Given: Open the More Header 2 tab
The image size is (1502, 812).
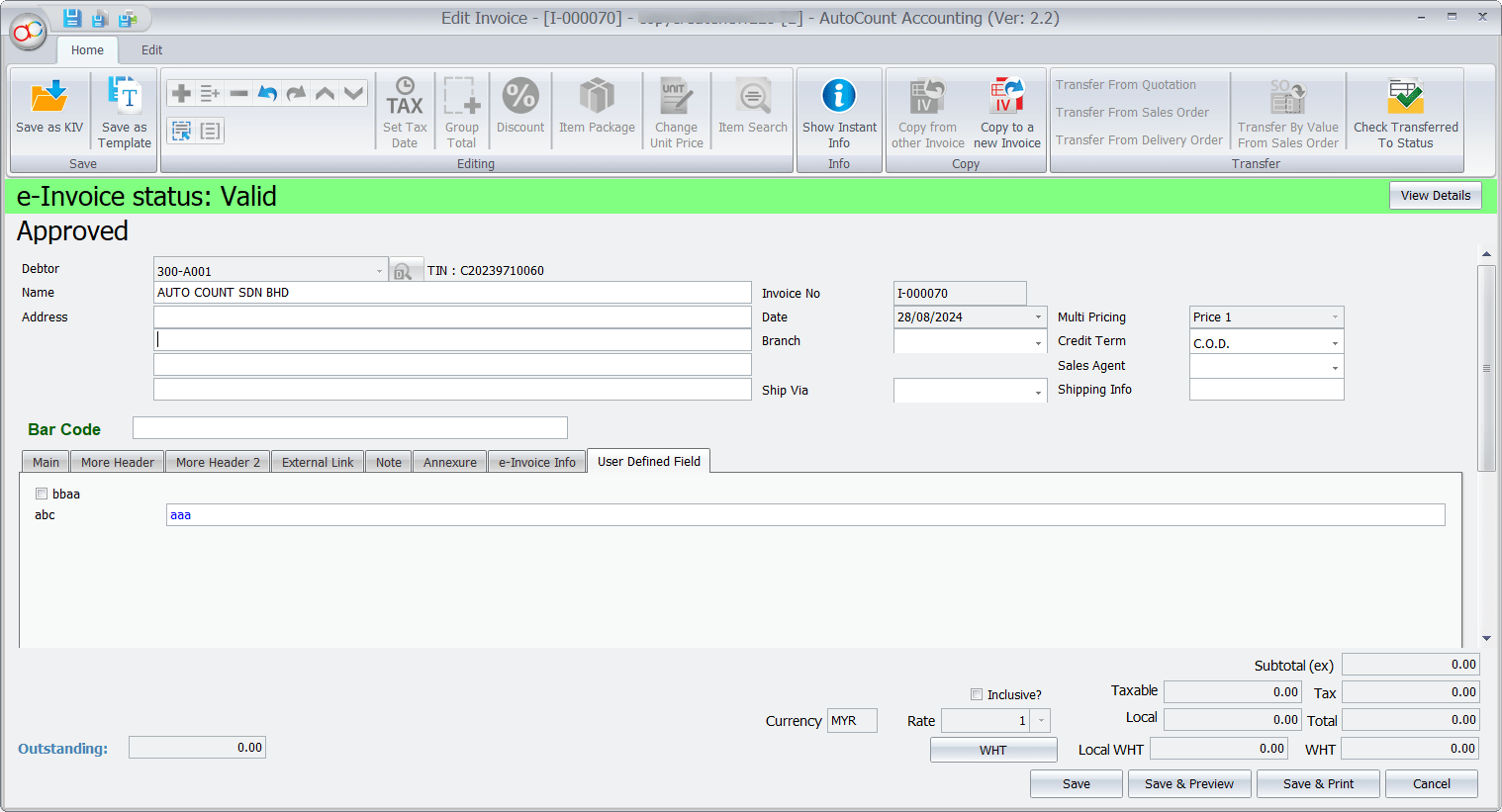Looking at the screenshot, I should click(218, 462).
